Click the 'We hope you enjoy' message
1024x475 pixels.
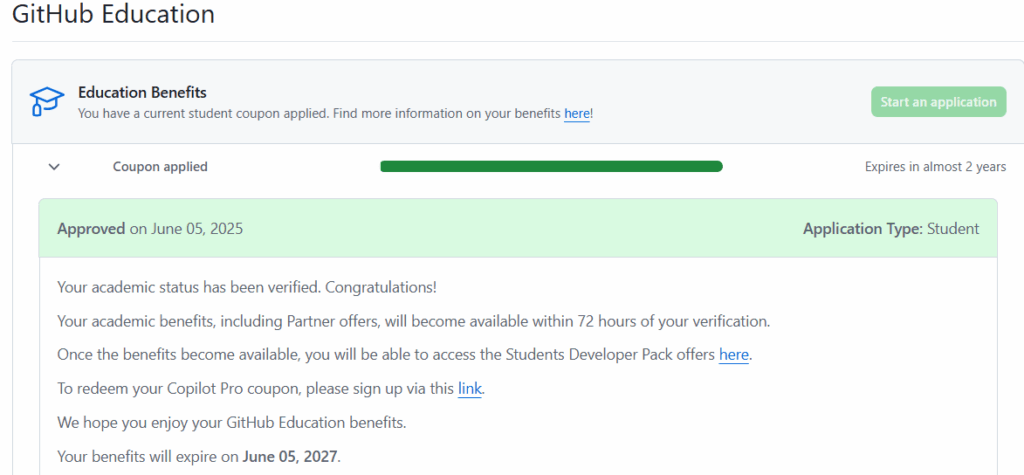coord(232,423)
